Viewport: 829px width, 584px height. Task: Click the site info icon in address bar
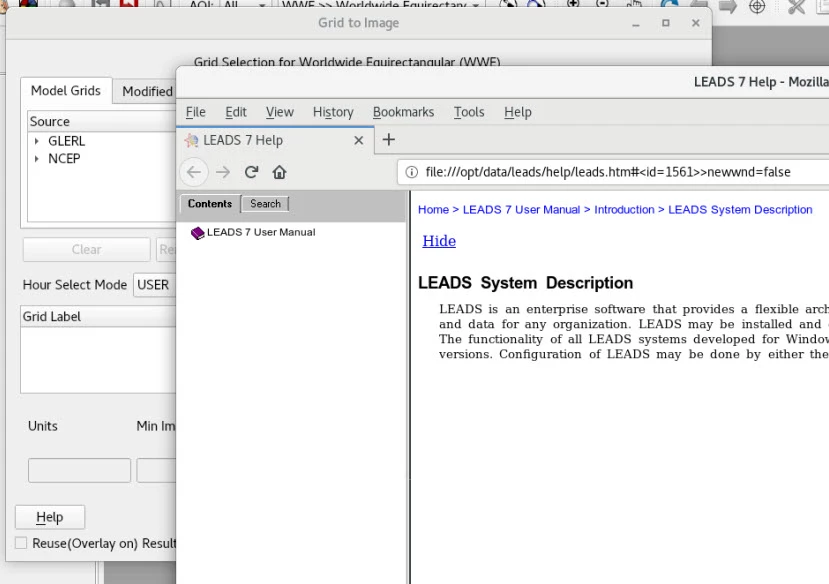click(x=411, y=172)
